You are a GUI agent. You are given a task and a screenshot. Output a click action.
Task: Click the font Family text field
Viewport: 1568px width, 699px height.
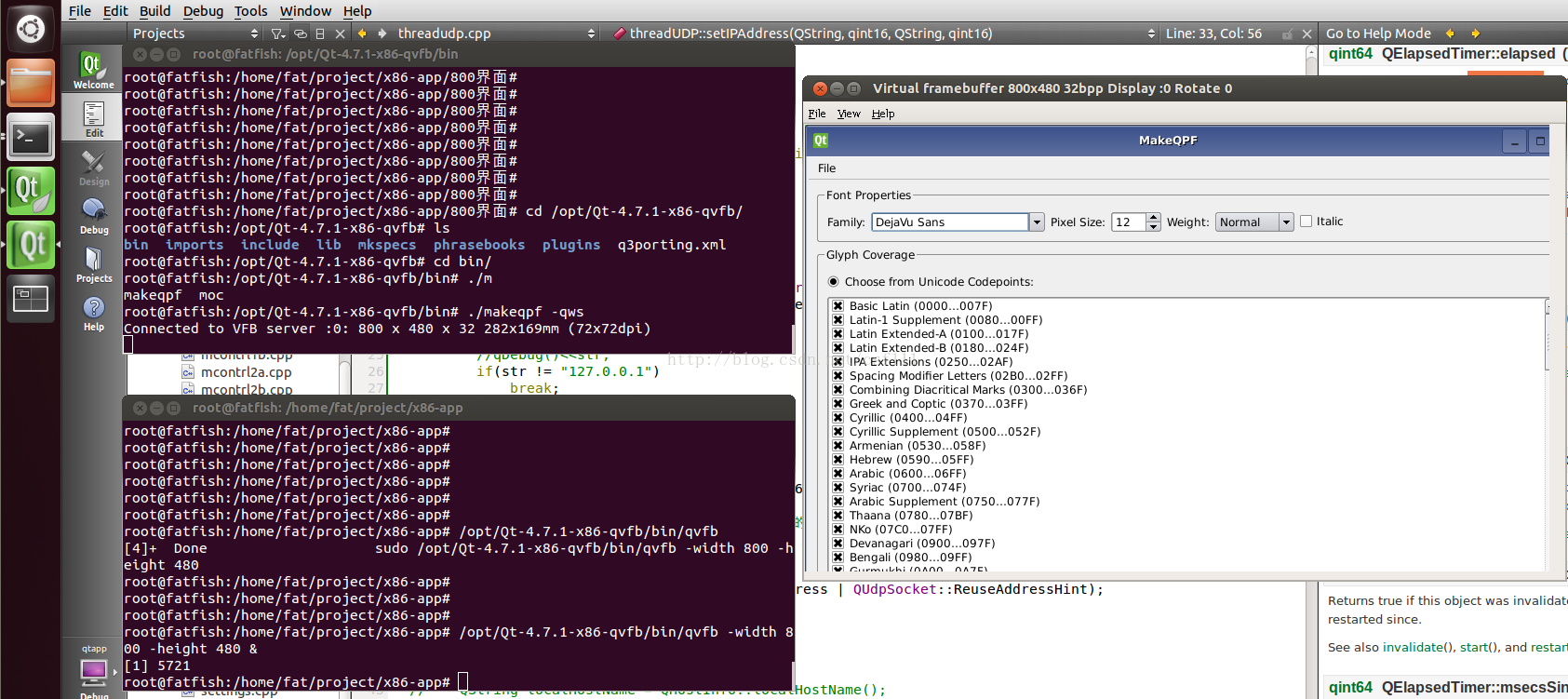click(950, 222)
